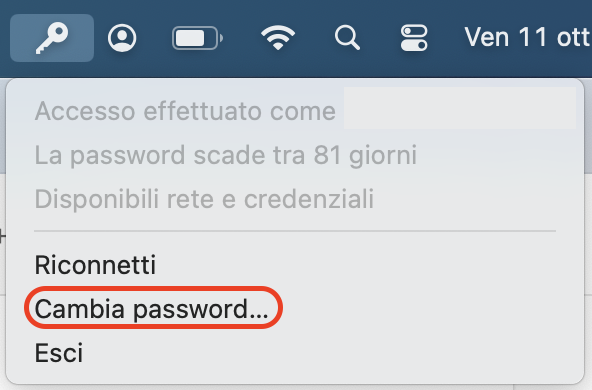Expand the Wi-Fi network list icon
This screenshot has height=390, width=592.
click(278, 38)
